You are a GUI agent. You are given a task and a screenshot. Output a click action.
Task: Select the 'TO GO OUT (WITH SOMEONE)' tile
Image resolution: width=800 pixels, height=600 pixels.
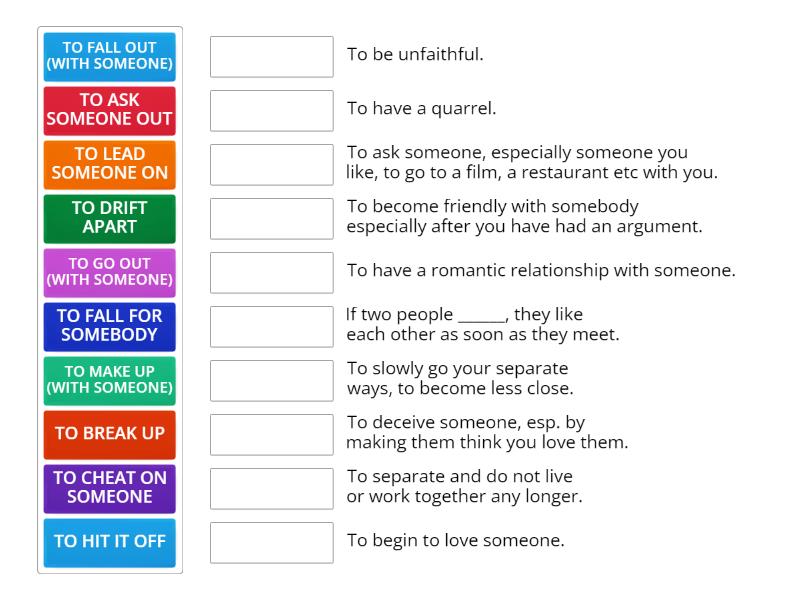click(109, 272)
